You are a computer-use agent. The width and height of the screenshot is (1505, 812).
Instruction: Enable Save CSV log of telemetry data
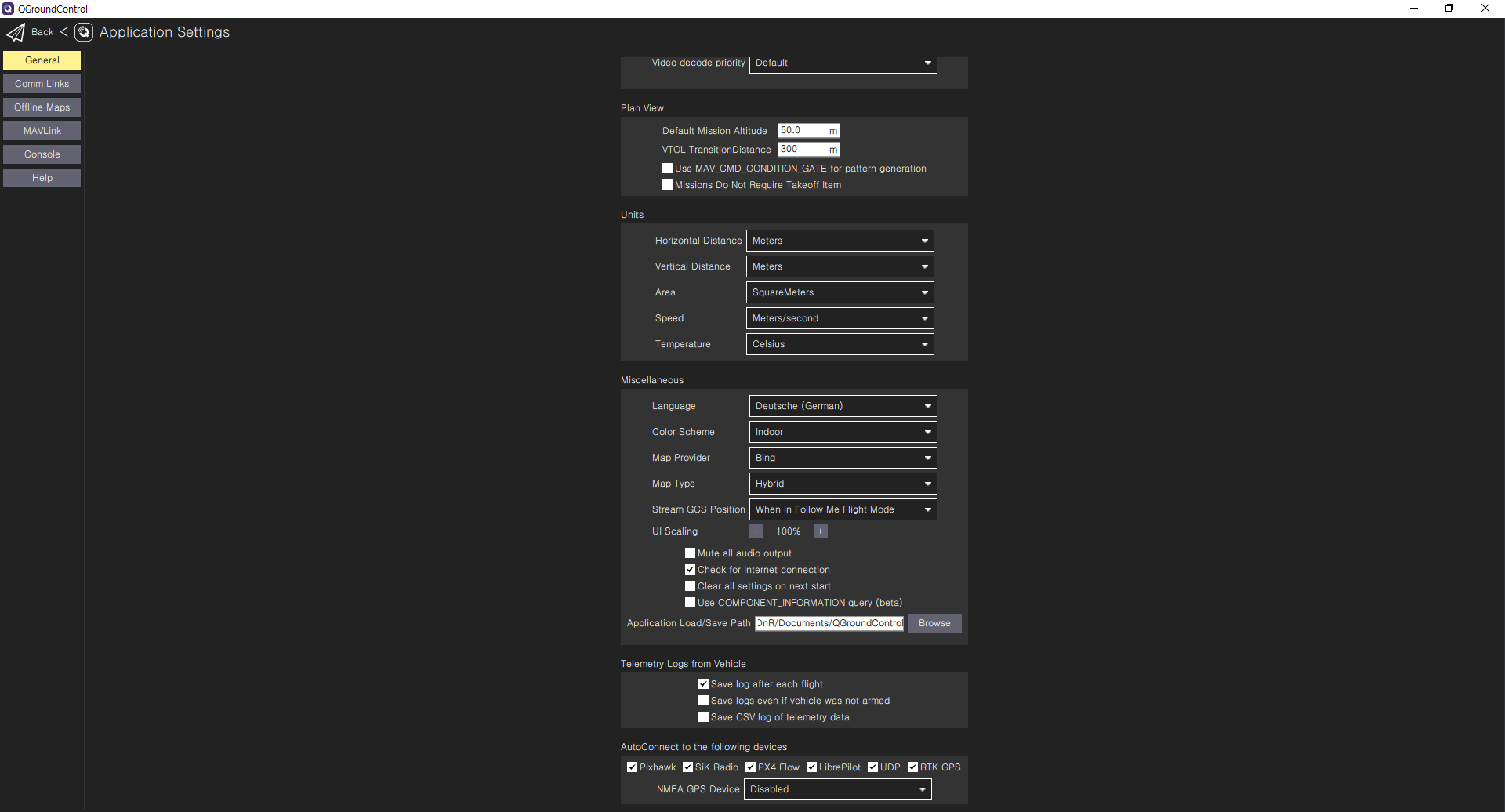click(703, 716)
